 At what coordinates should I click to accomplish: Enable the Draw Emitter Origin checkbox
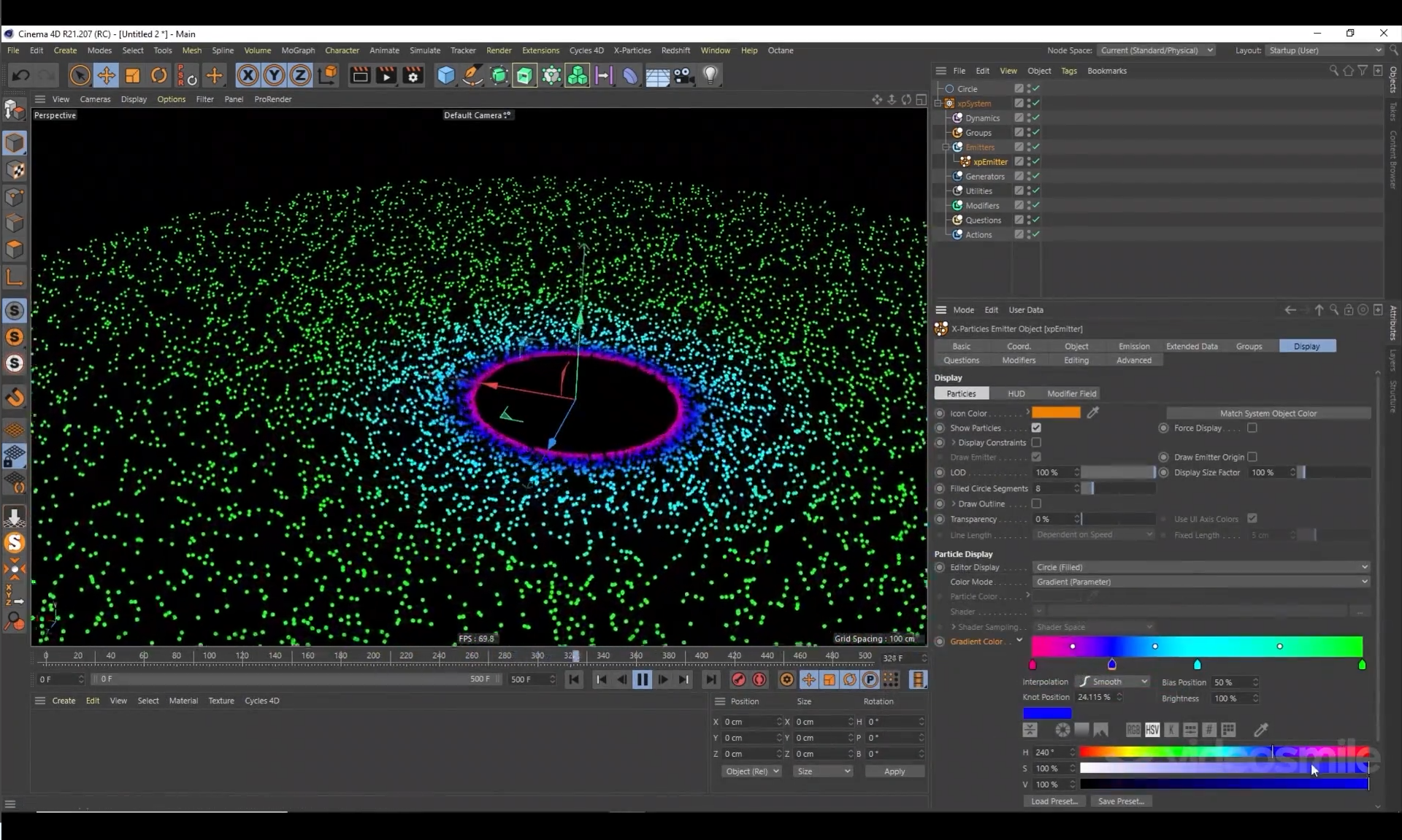[1252, 457]
